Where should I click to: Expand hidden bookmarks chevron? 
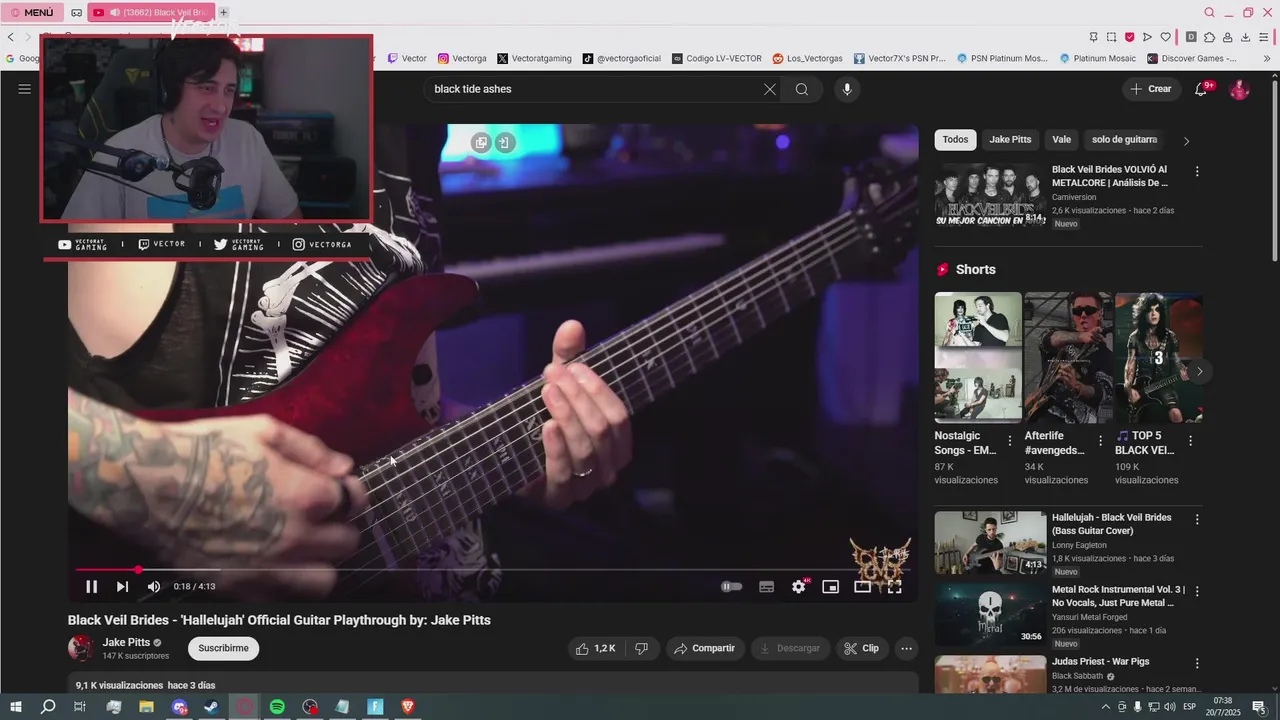(1267, 58)
